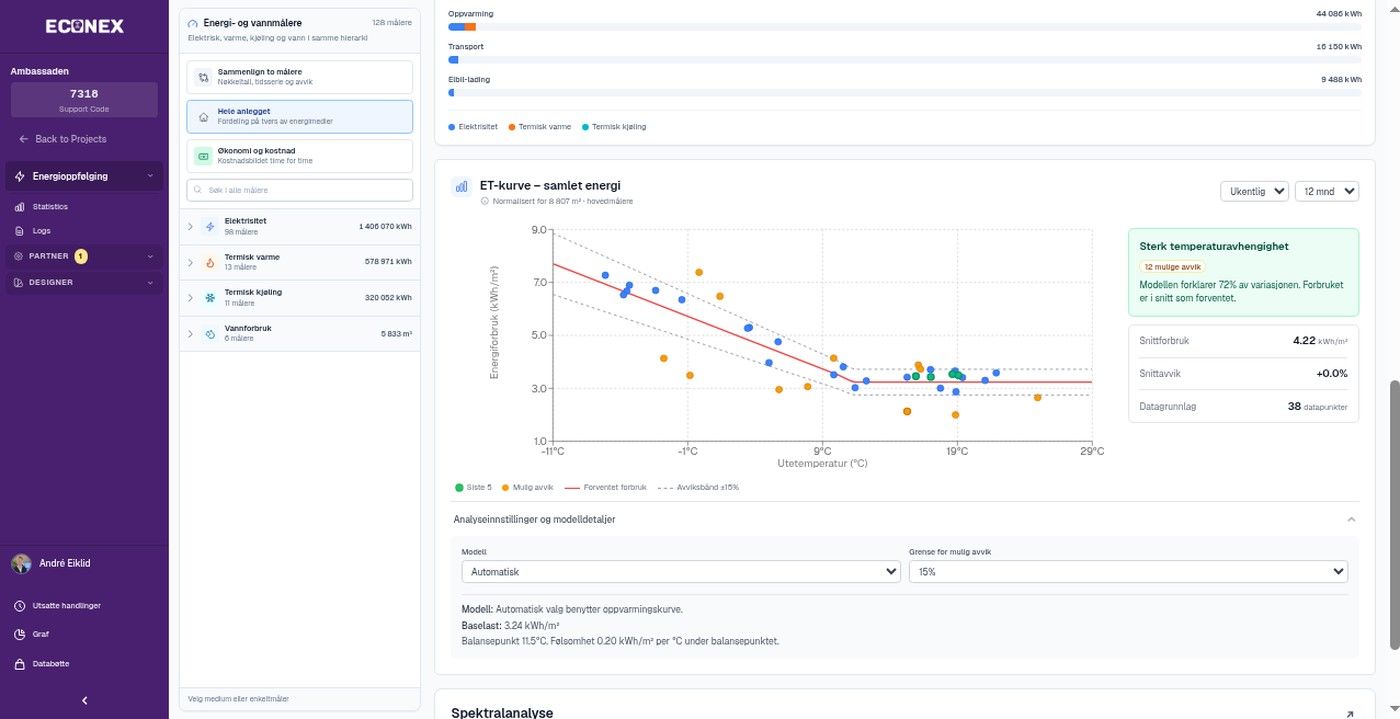Click the Sammenlign to målere compare icon
The width and height of the screenshot is (1400, 719).
[x=203, y=77]
